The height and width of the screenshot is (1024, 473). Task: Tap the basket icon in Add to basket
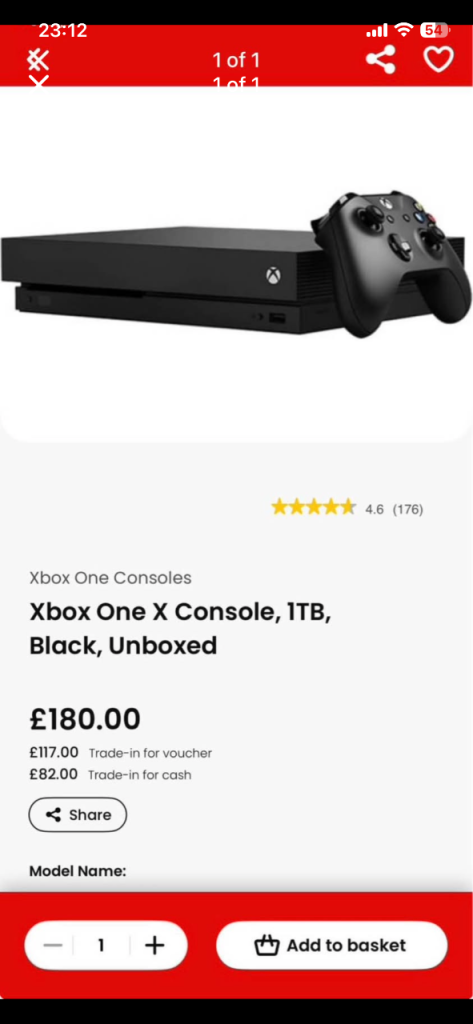click(x=267, y=944)
